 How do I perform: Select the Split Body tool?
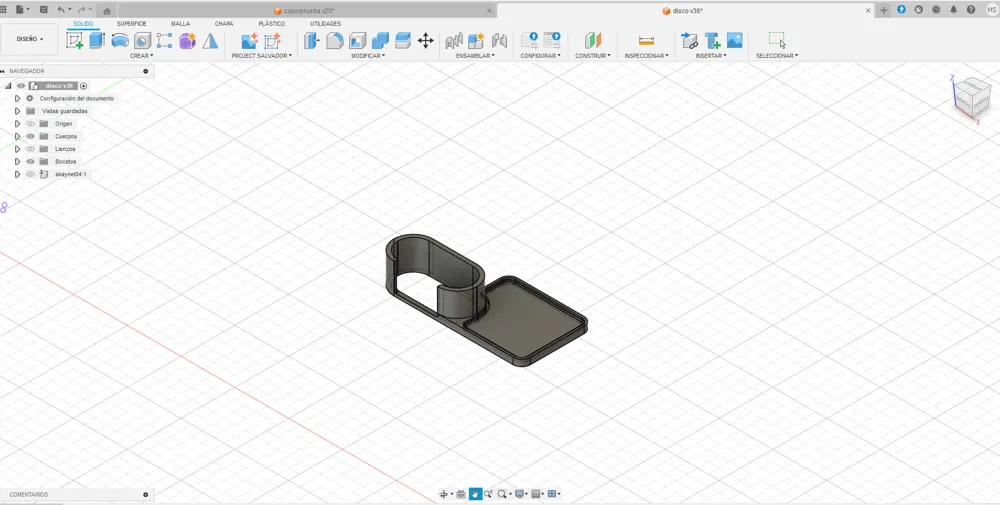402,41
